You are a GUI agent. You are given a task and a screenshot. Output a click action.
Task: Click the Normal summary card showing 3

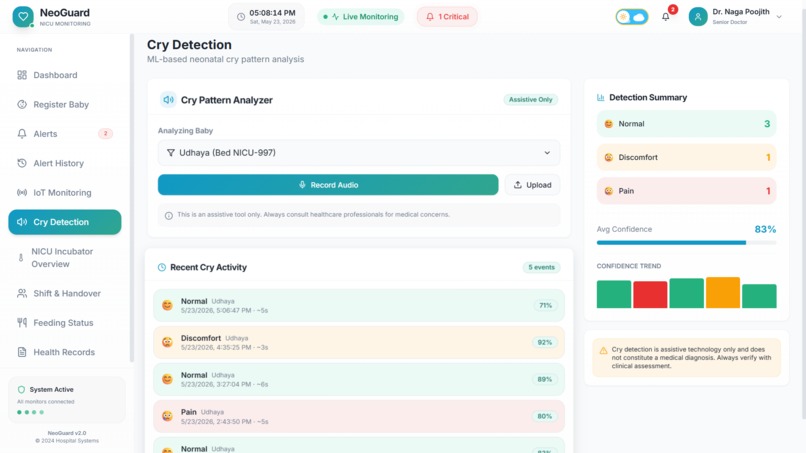pyautogui.click(x=686, y=124)
